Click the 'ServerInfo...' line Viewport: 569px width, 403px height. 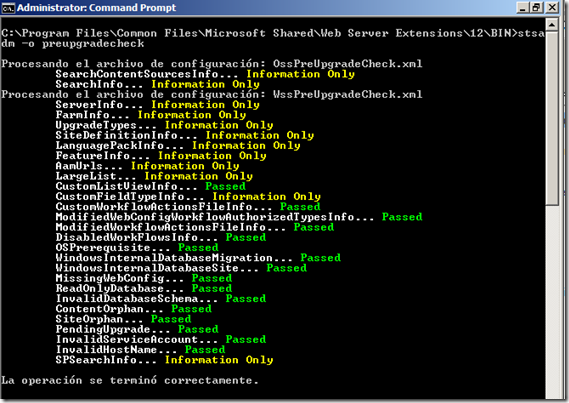click(x=157, y=104)
